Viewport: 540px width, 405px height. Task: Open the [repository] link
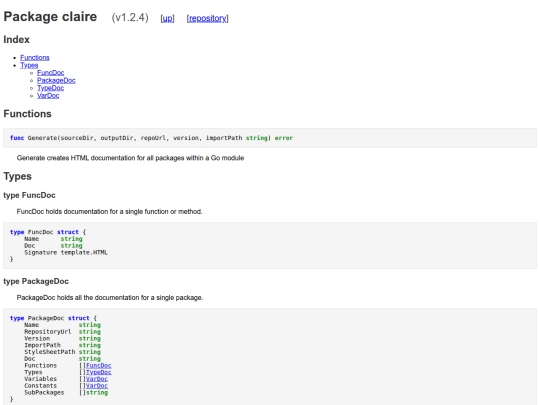pyautogui.click(x=207, y=18)
